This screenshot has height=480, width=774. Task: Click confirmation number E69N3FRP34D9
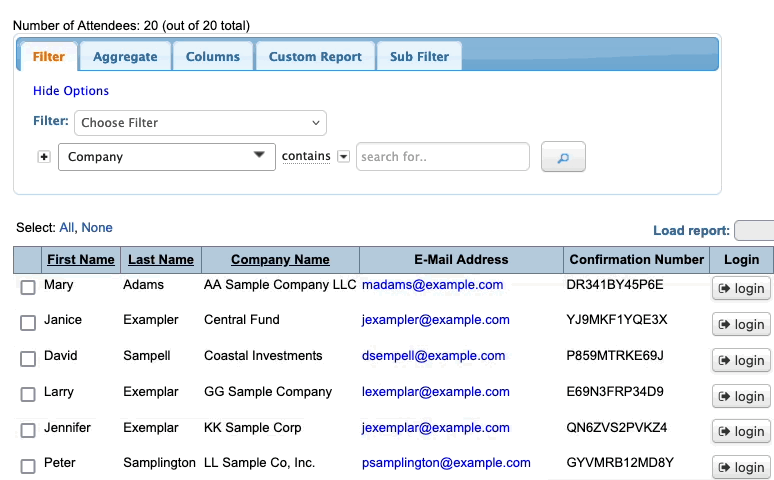[615, 392]
